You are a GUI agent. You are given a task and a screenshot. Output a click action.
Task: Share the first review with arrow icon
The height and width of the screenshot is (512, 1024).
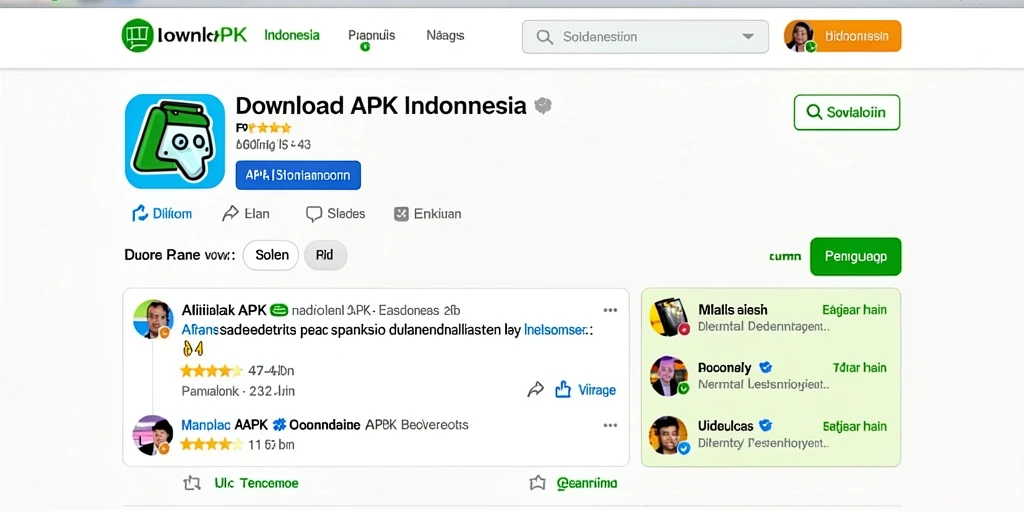tap(536, 390)
